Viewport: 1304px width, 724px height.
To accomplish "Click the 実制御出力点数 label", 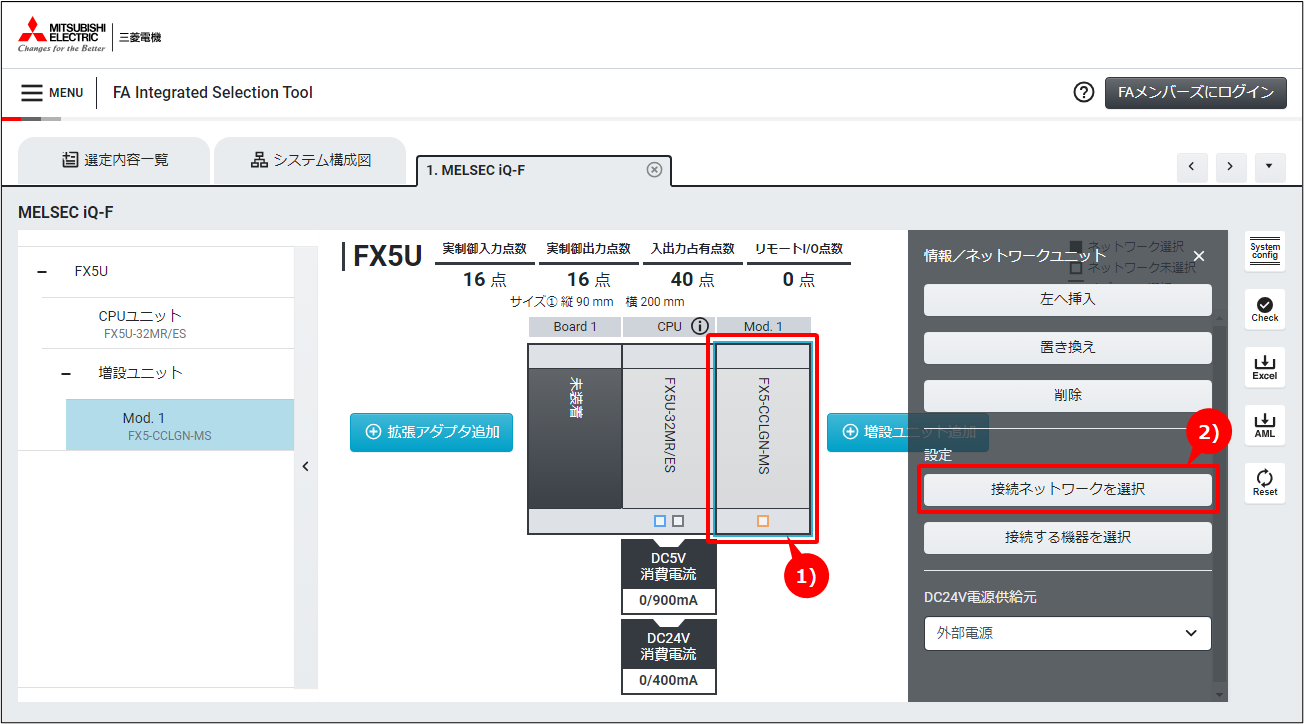I will point(588,249).
